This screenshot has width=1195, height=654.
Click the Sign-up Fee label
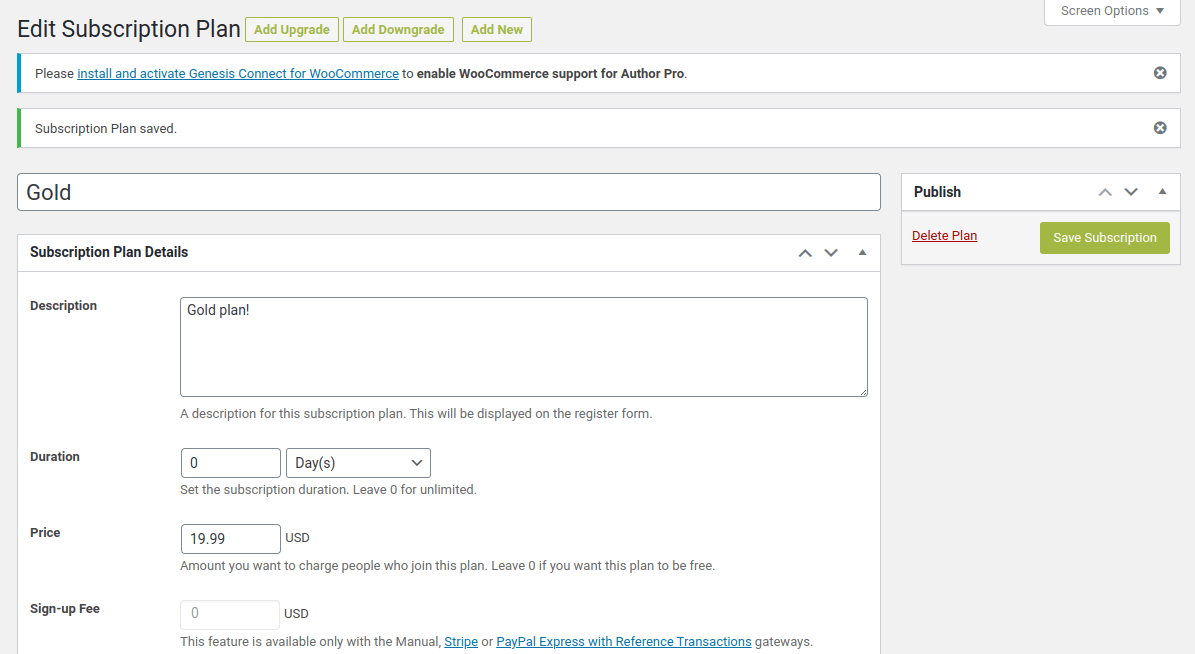65,609
